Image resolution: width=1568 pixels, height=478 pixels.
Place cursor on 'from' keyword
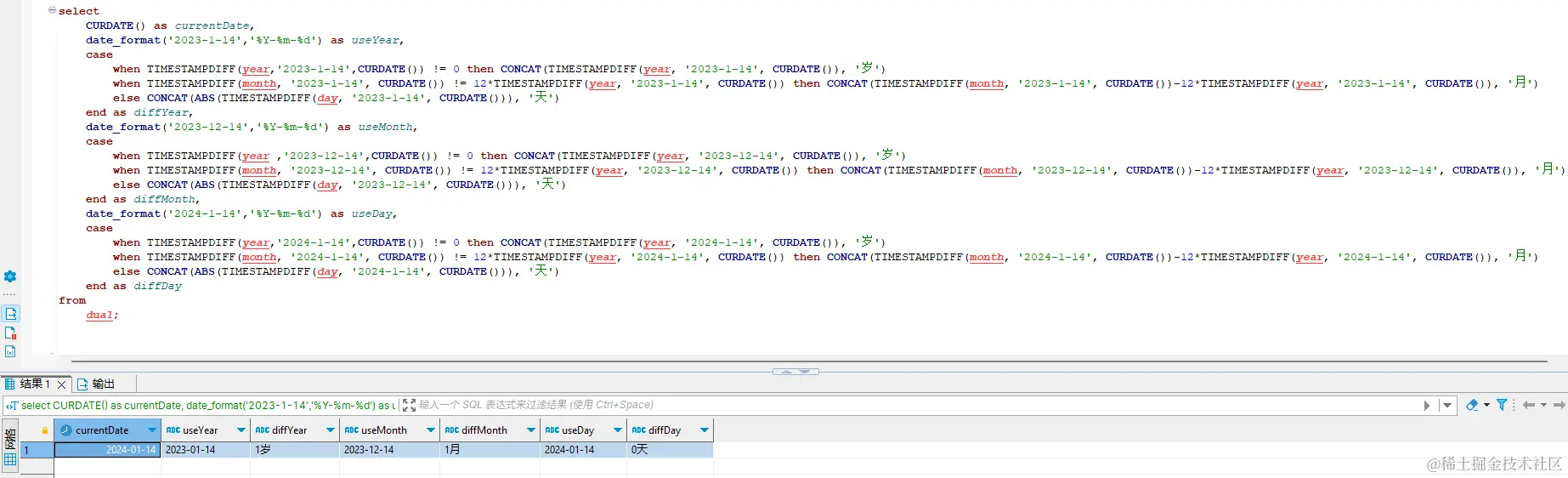72,300
